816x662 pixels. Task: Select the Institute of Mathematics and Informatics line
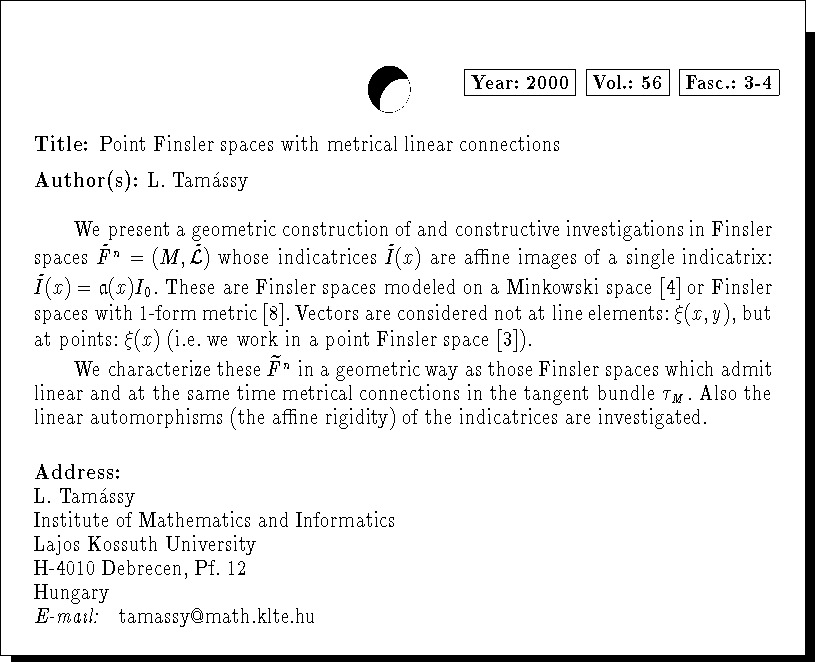click(x=214, y=520)
